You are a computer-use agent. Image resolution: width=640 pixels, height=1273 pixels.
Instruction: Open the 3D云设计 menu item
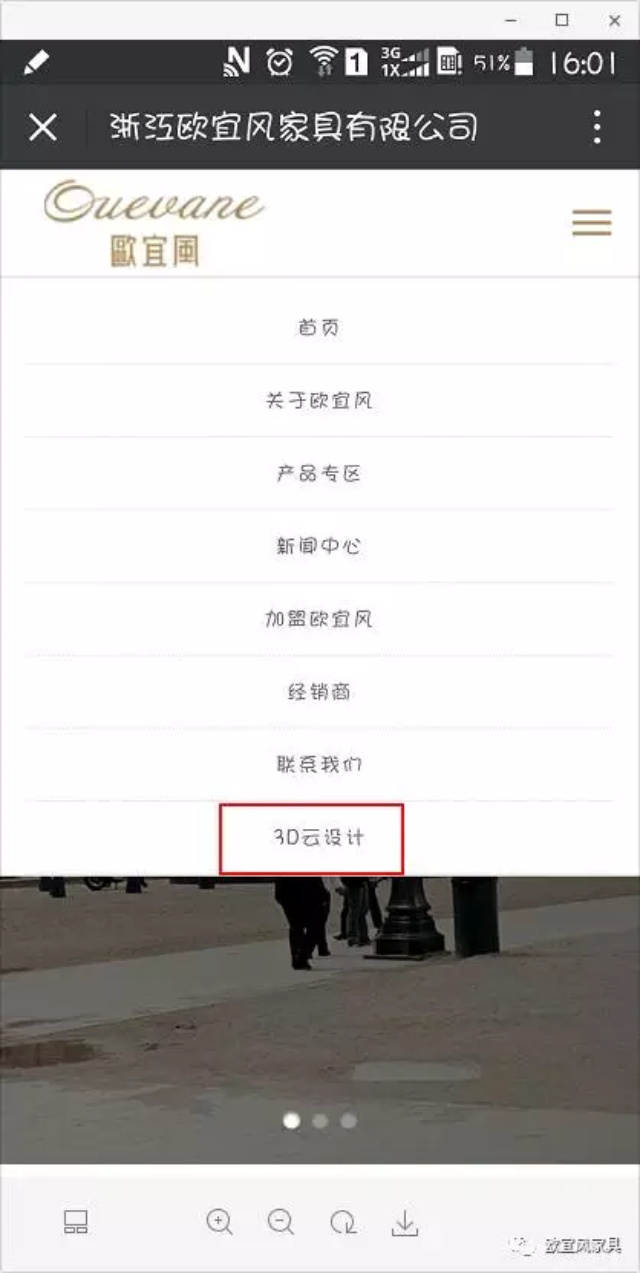click(319, 838)
